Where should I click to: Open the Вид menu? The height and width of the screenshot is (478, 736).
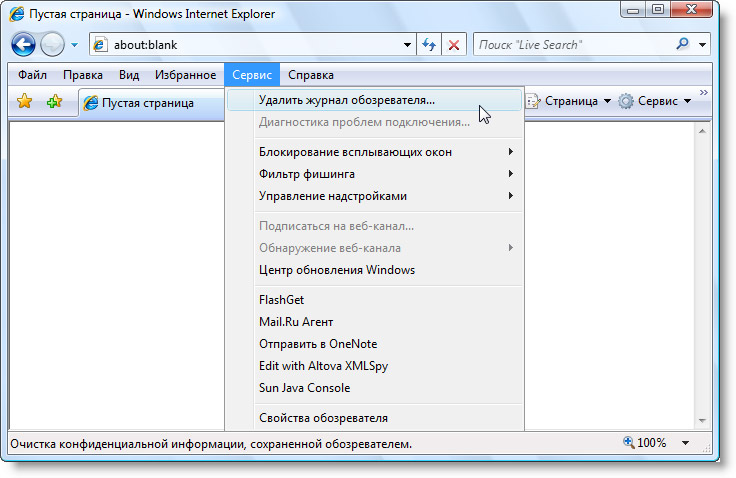[129, 75]
